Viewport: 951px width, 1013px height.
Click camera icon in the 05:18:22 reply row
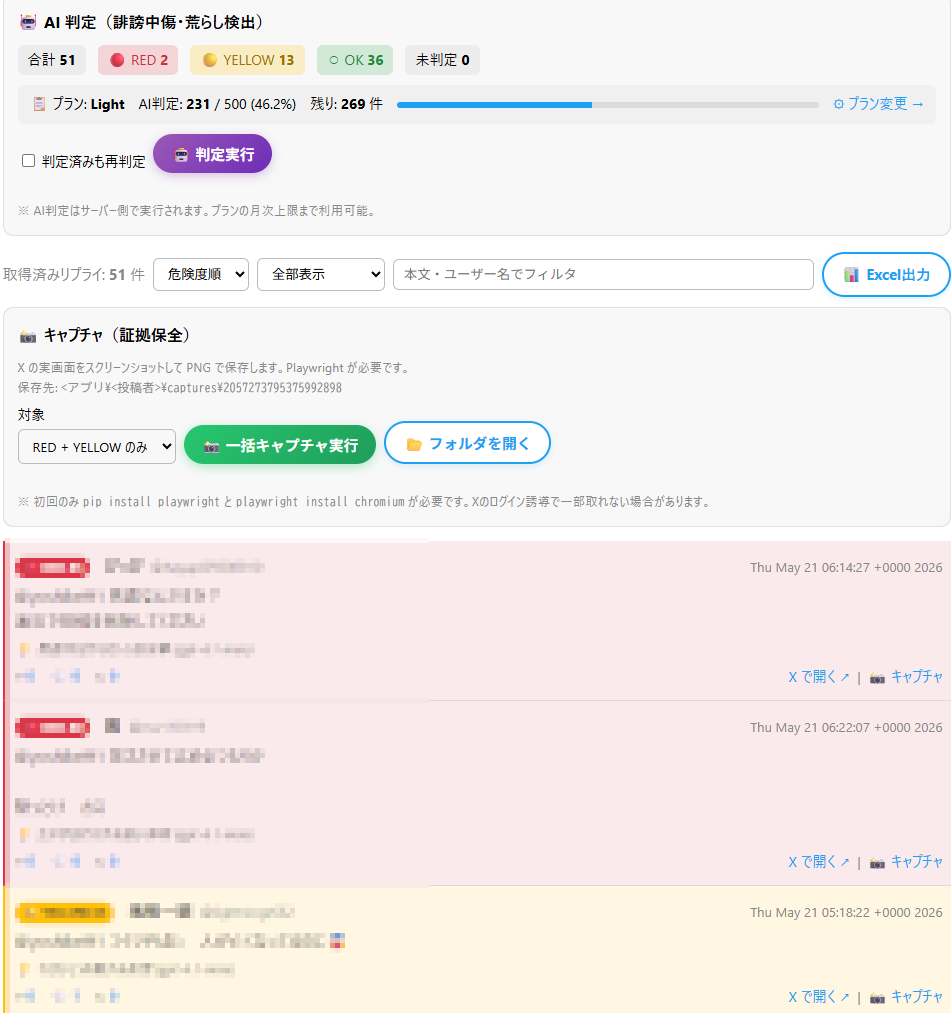[x=877, y=997]
